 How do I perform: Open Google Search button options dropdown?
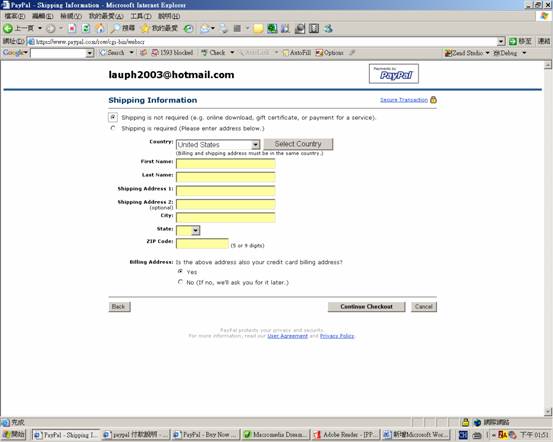coord(132,53)
